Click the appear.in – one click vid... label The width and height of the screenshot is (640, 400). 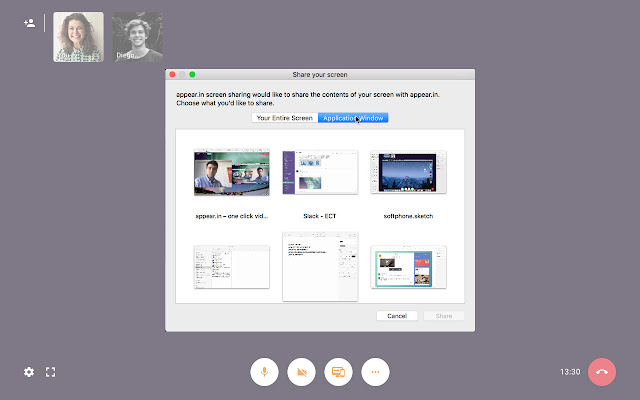tap(232, 216)
